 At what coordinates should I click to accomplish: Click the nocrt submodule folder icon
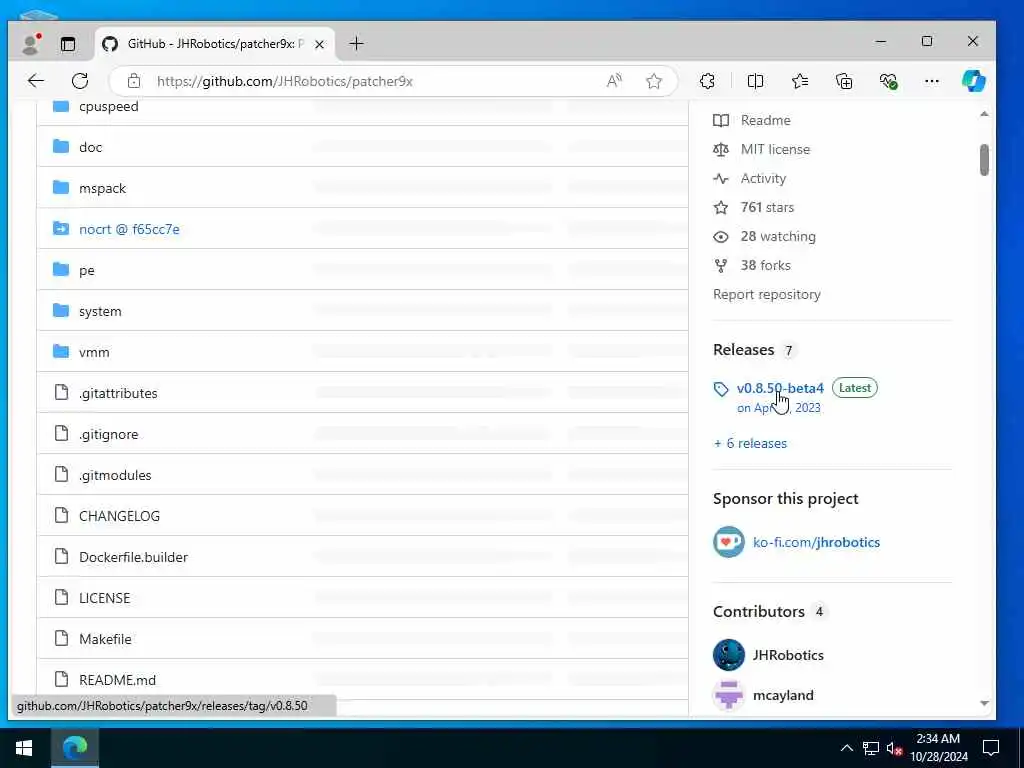61,229
